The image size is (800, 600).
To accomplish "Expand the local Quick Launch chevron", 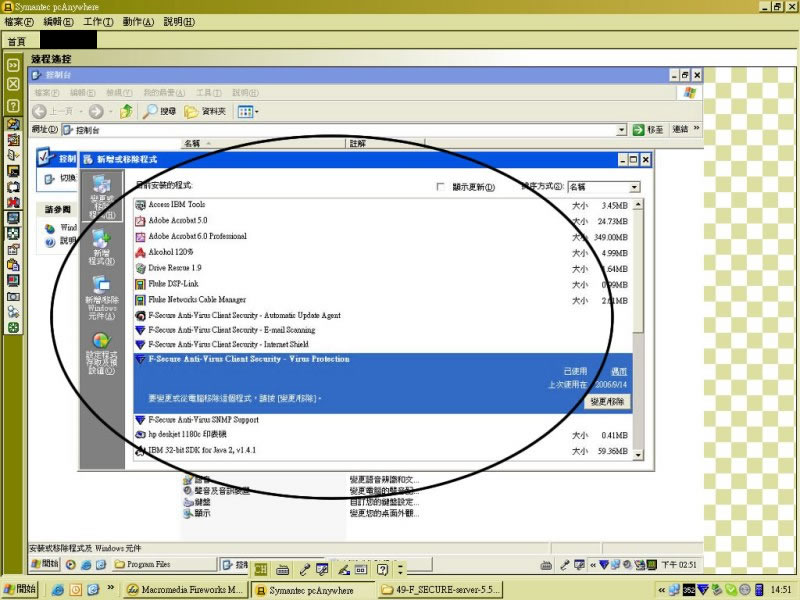I will [x=111, y=588].
